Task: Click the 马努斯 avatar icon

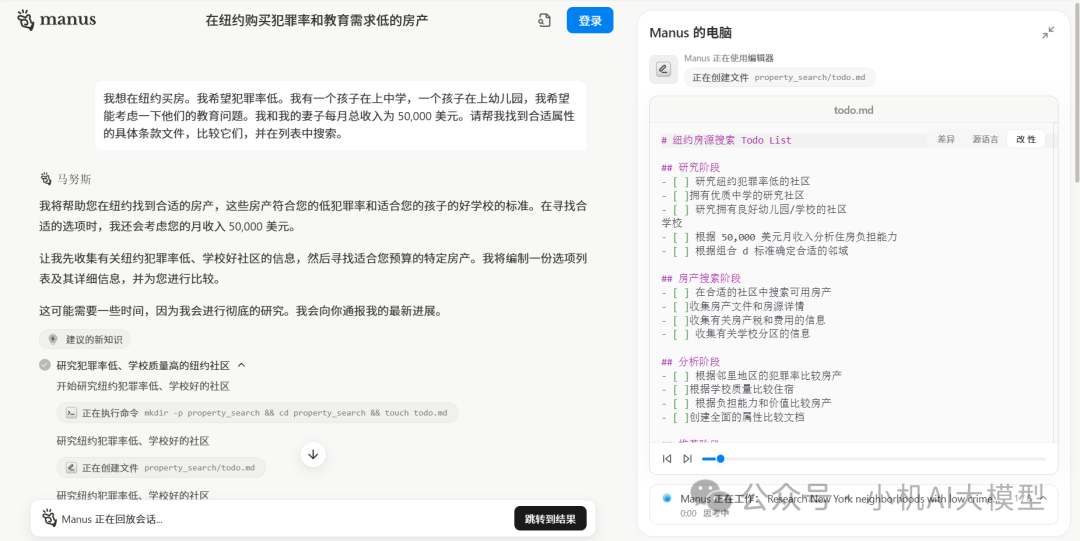Action: (x=46, y=179)
